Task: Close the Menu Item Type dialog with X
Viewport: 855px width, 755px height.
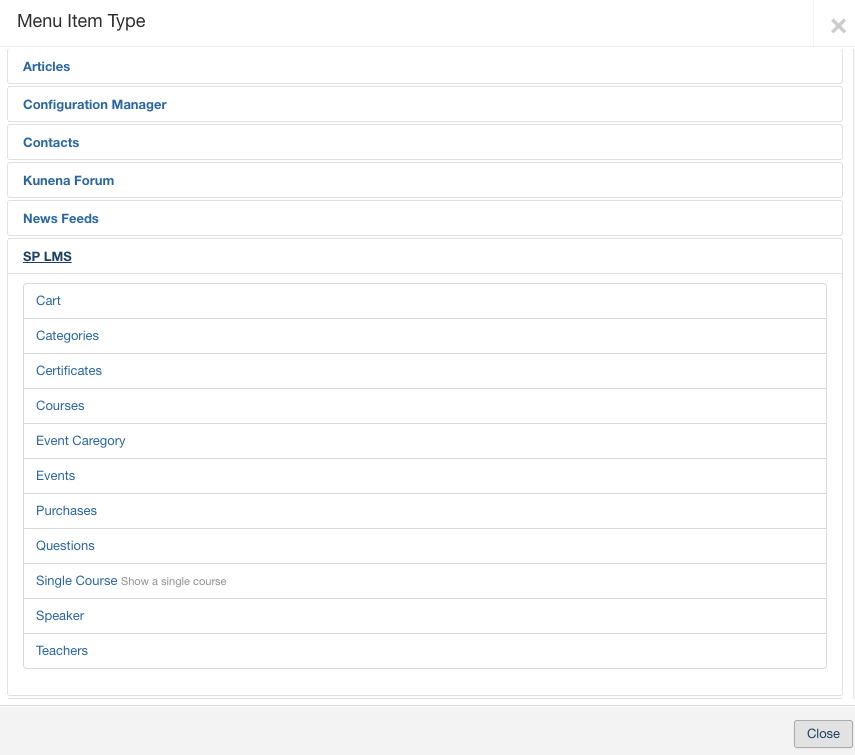Action: (x=838, y=26)
